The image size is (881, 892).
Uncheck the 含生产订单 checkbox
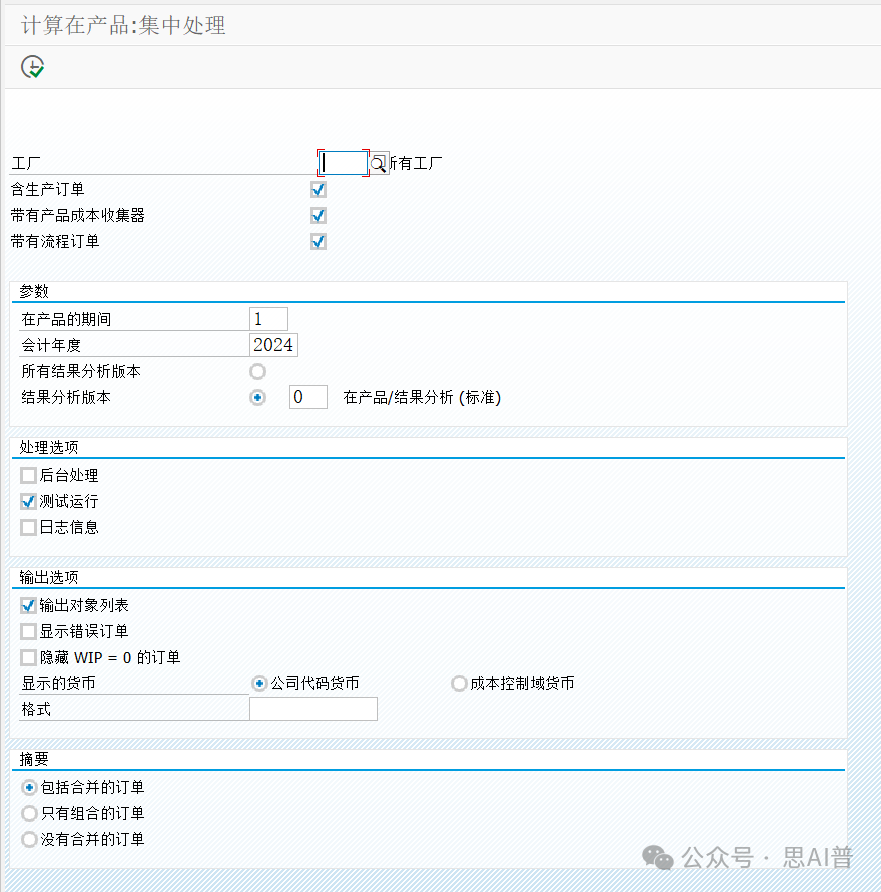pyautogui.click(x=318, y=189)
